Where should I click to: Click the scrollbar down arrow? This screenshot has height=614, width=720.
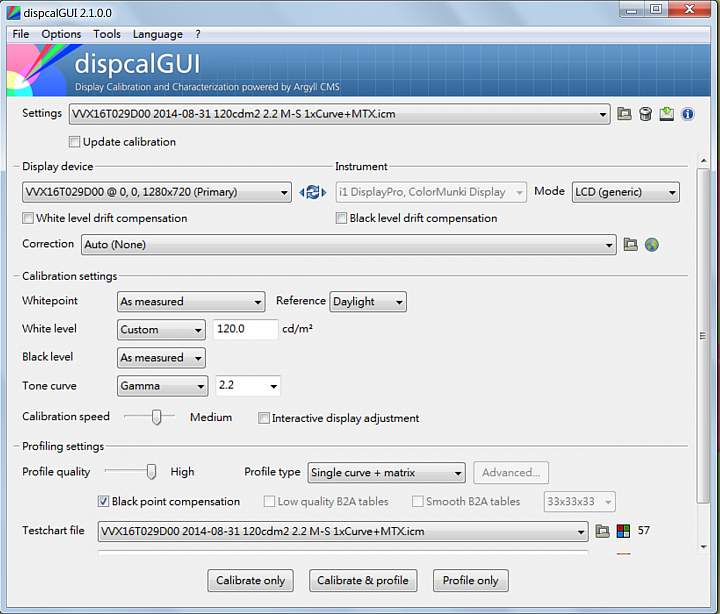pyautogui.click(x=703, y=547)
